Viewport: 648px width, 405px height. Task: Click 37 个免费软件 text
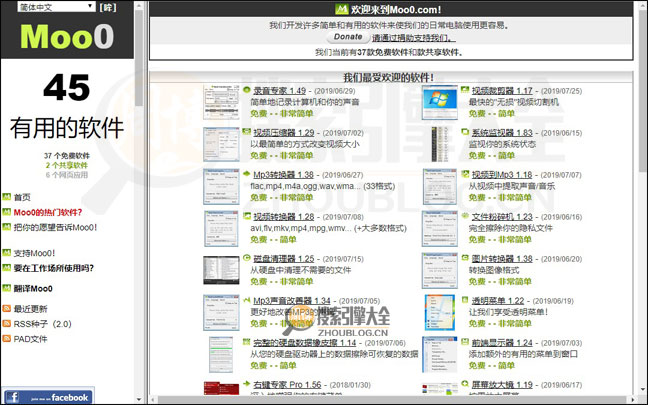pos(67,156)
